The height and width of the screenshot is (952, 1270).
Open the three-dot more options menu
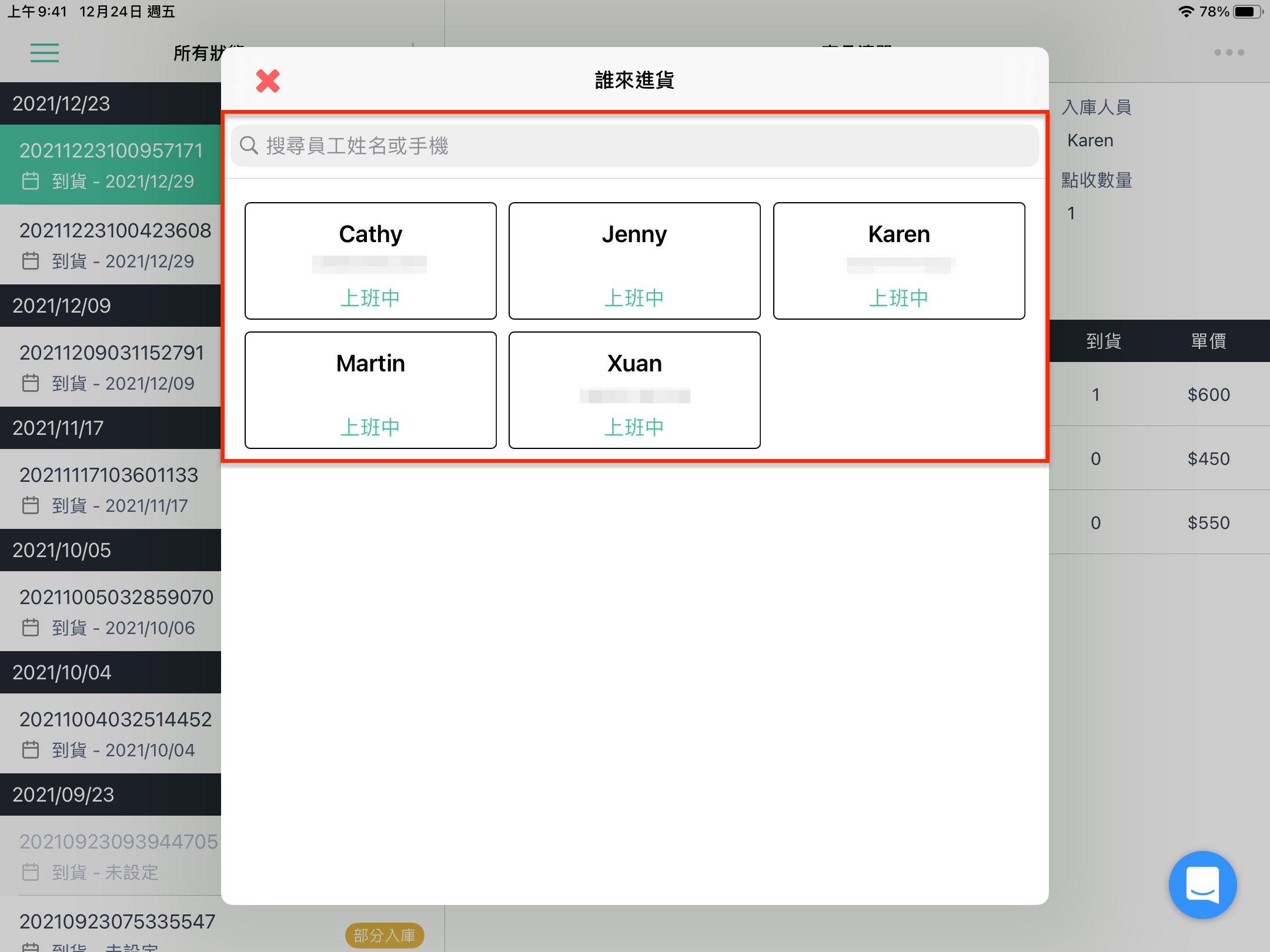(1229, 52)
